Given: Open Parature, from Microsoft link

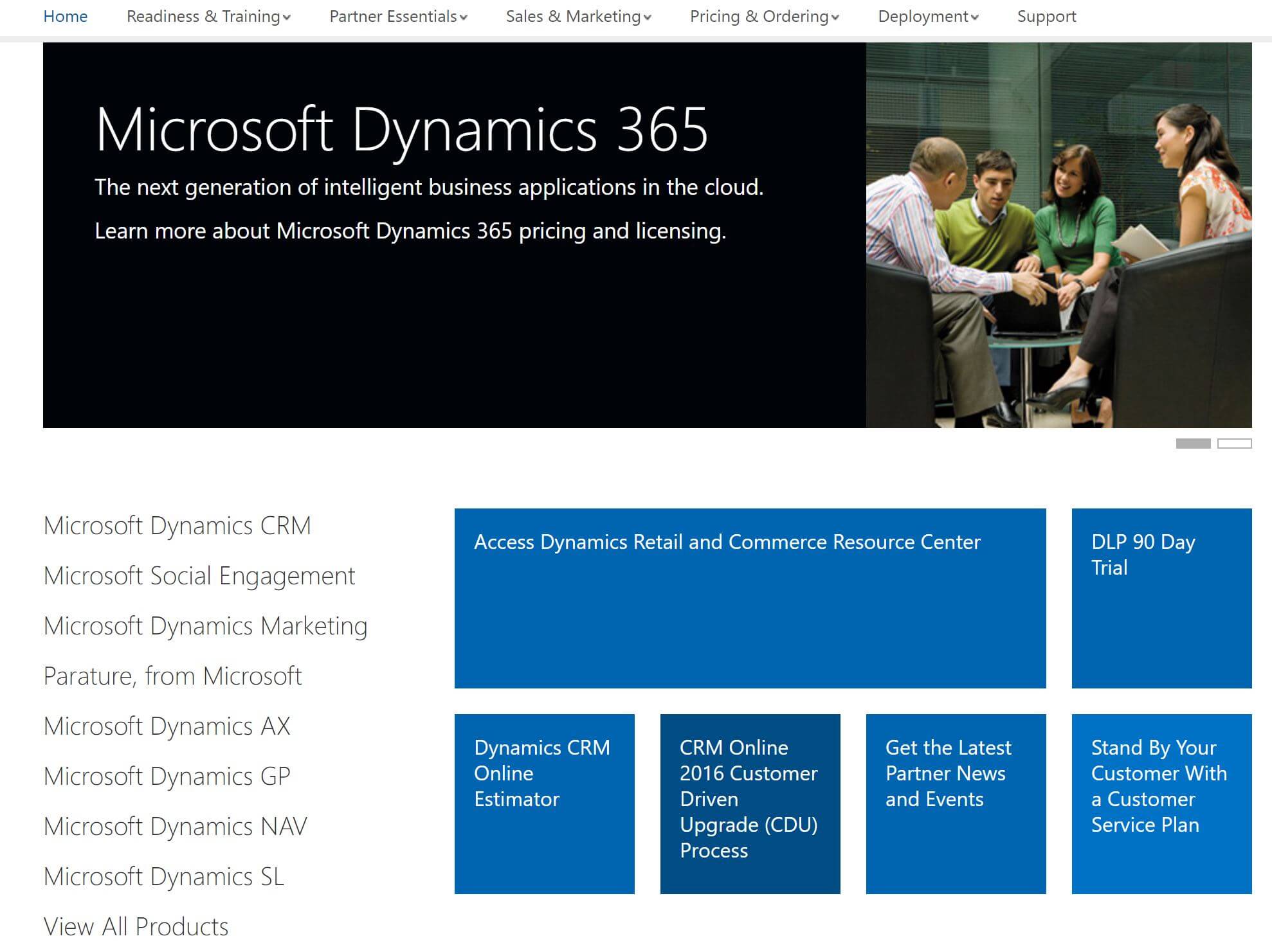Looking at the screenshot, I should click(x=172, y=676).
